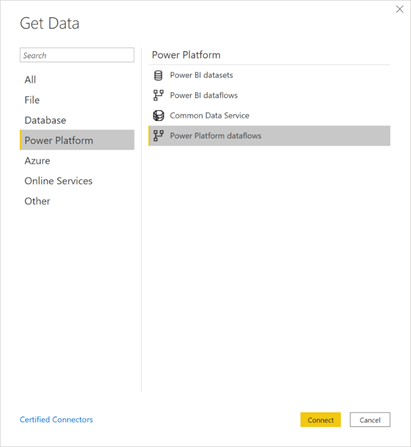Open the Certified Connectors link

click(56, 420)
